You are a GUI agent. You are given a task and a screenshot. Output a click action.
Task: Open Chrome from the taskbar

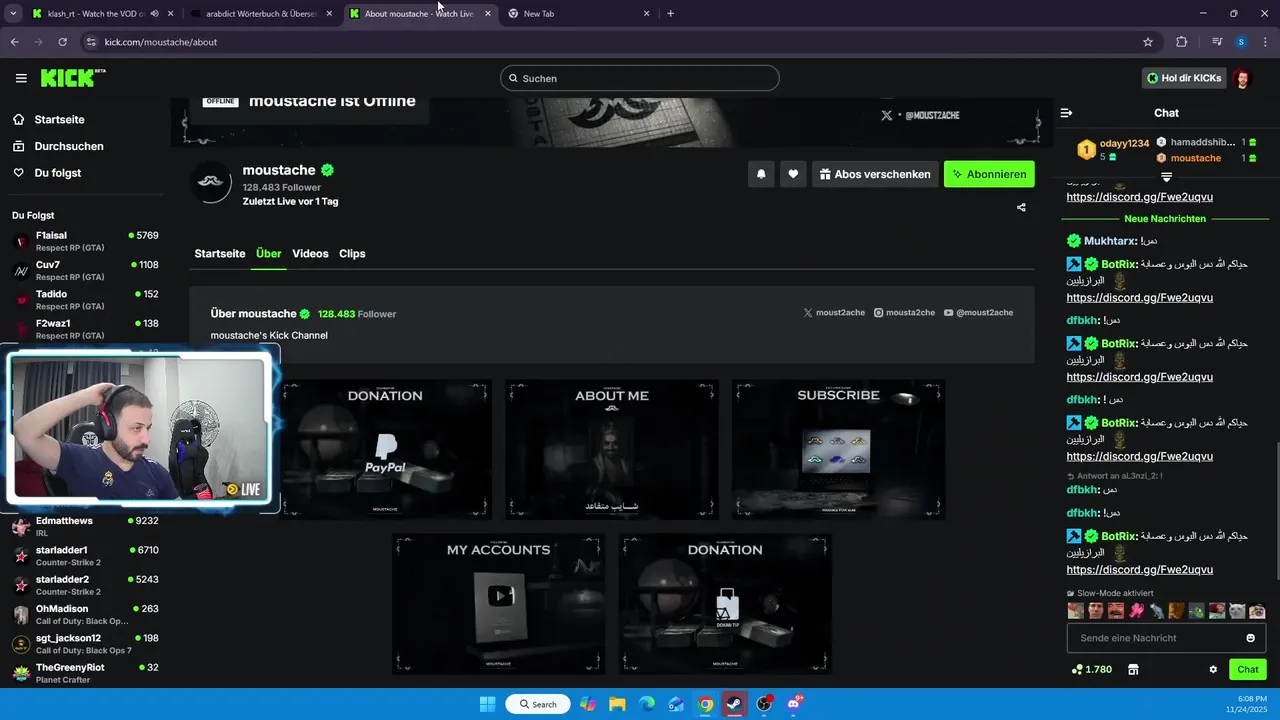click(x=706, y=704)
